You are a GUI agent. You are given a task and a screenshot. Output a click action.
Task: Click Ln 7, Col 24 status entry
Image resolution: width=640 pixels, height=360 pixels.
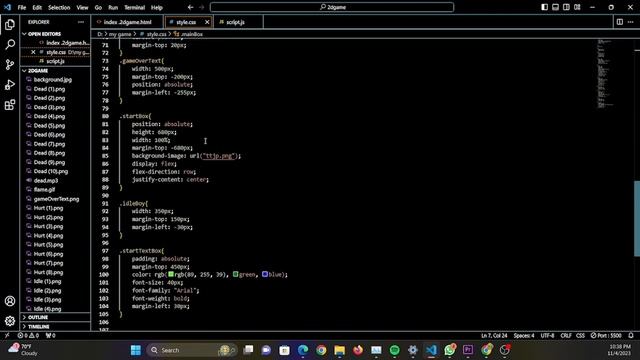coord(494,336)
